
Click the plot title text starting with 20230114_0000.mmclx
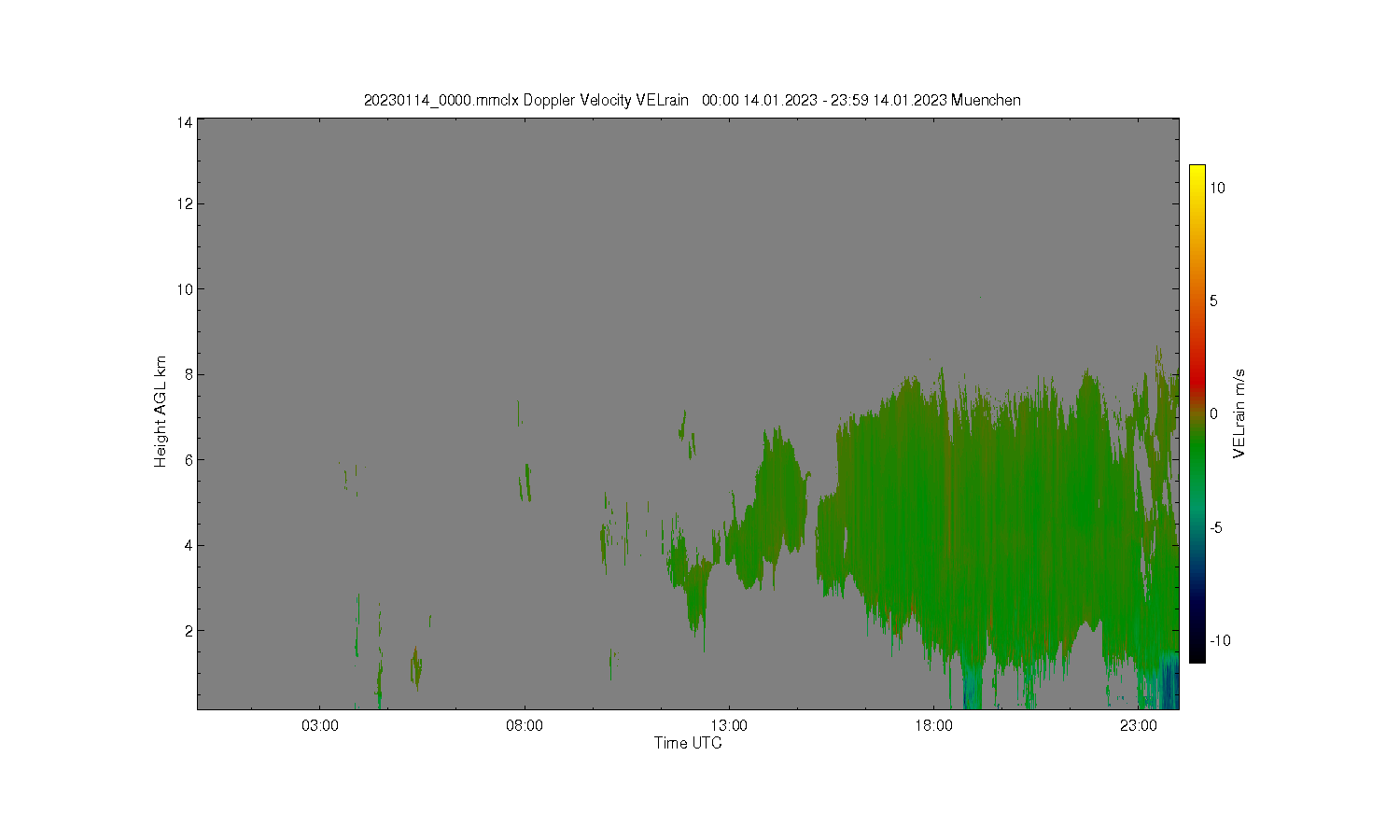[x=692, y=100]
